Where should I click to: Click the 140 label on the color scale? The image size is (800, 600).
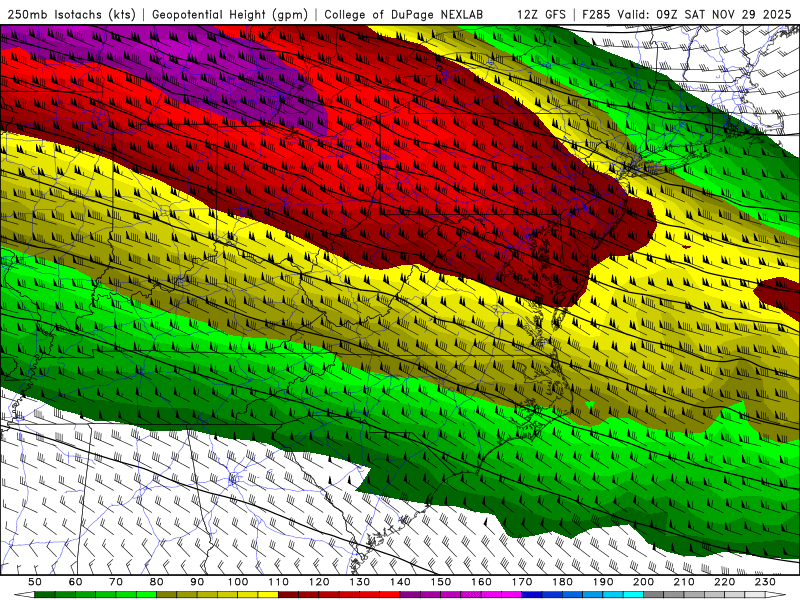400,582
